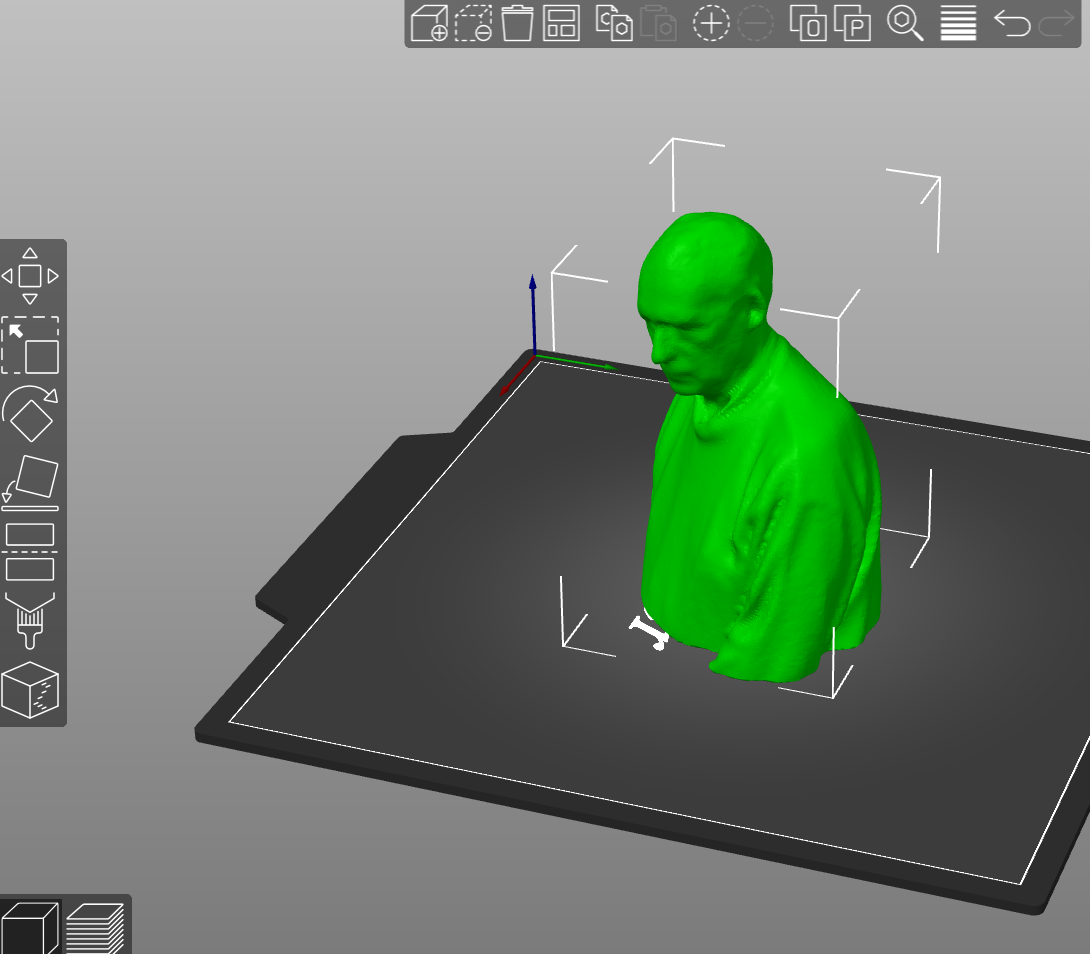
Task: Add another instance of the model
Action: pyautogui.click(x=710, y=23)
